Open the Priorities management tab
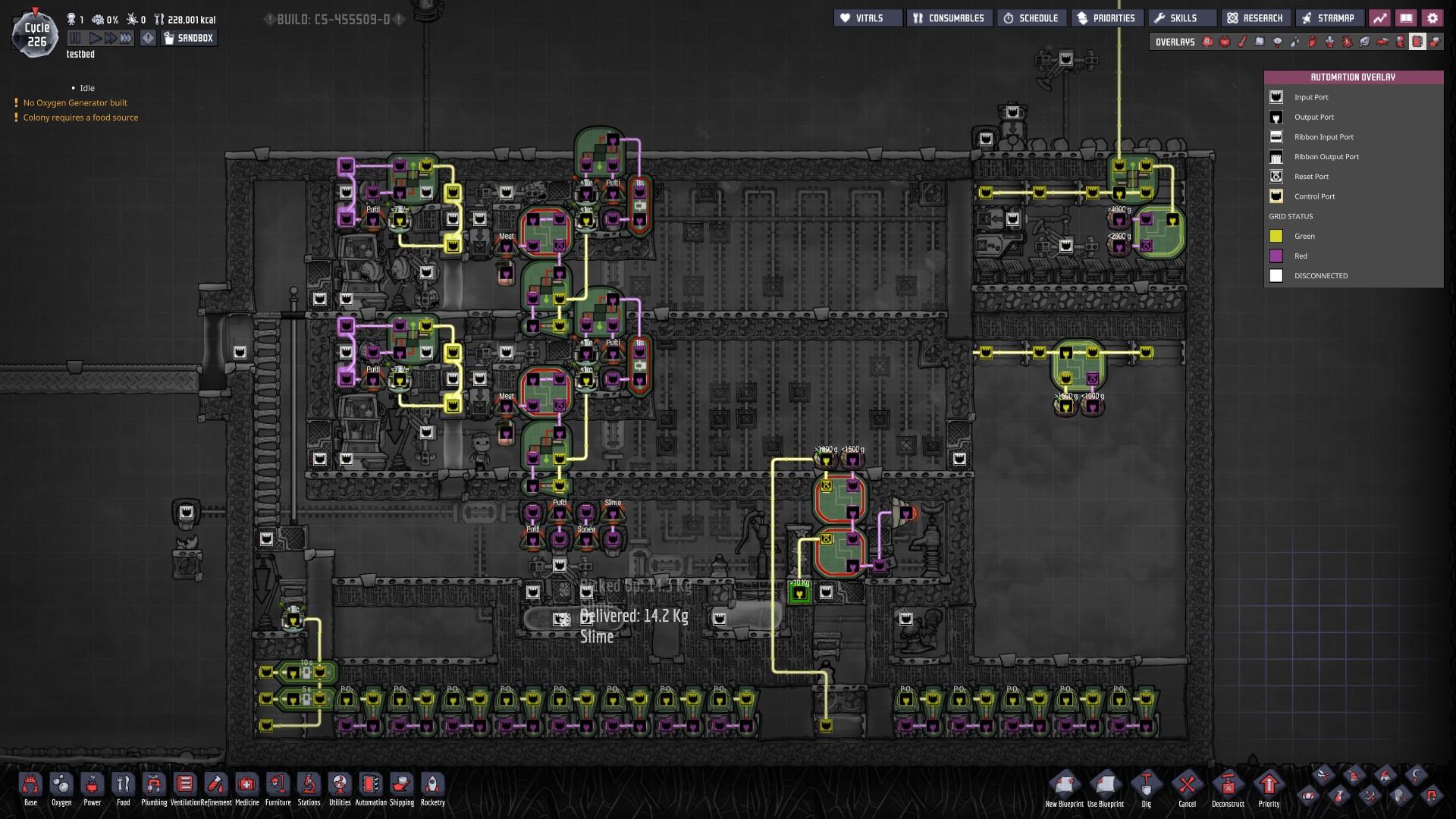 1106,18
